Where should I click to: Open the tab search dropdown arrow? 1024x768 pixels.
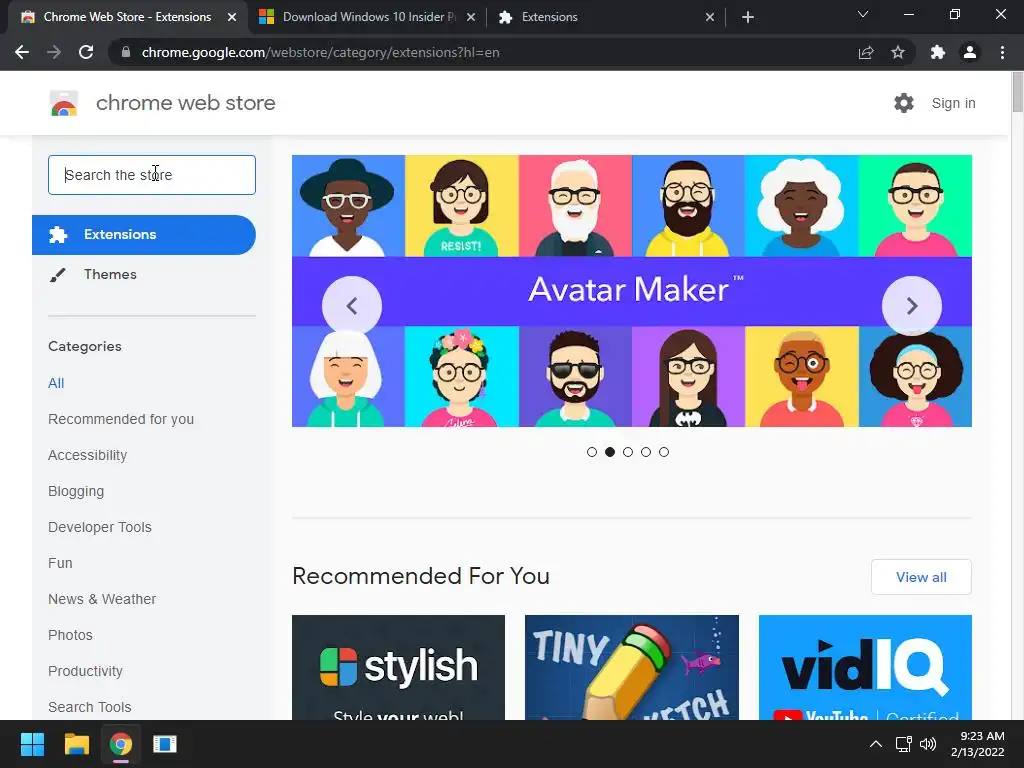click(863, 14)
